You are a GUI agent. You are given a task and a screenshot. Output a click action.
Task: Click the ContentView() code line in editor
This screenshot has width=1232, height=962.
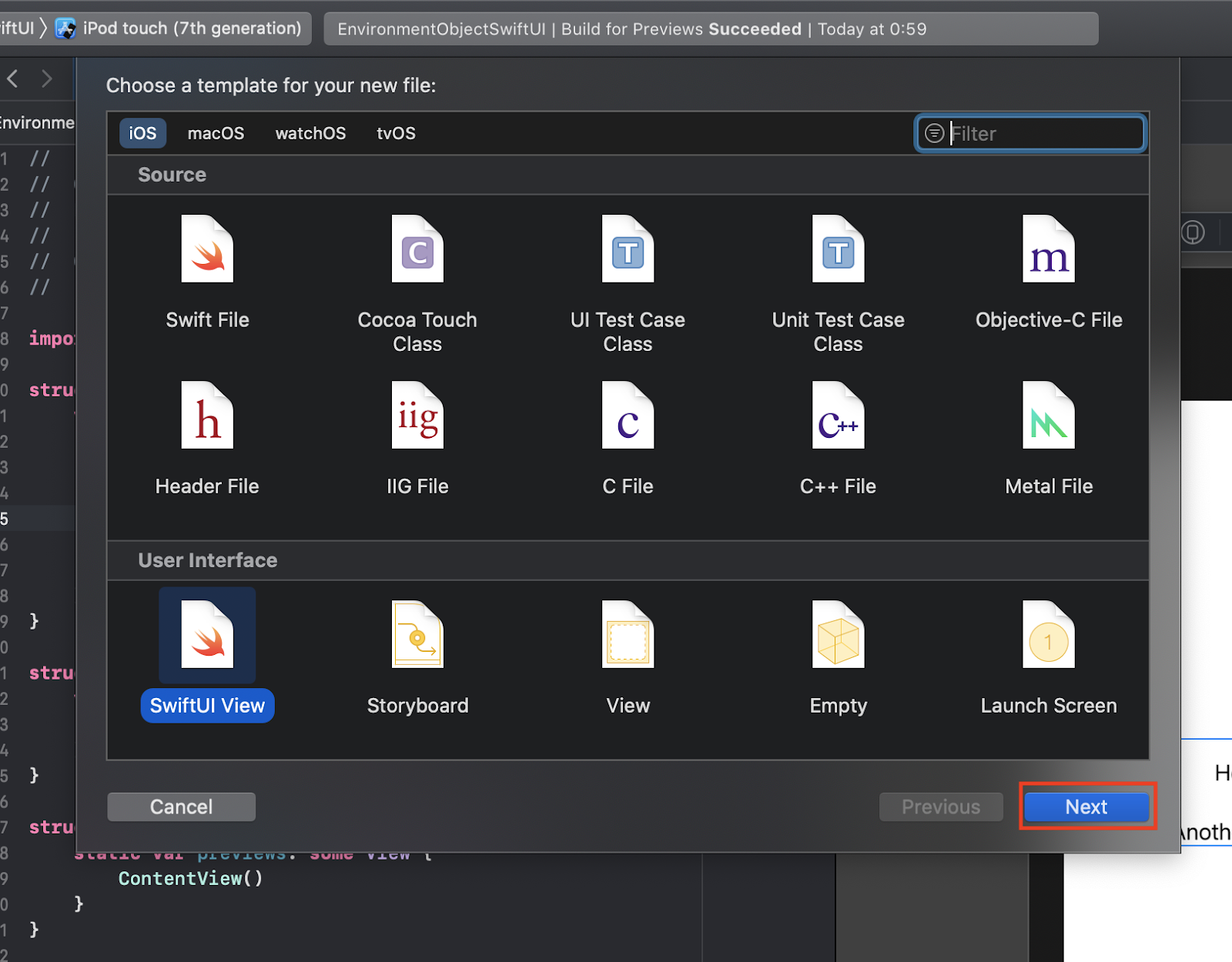[x=190, y=878]
